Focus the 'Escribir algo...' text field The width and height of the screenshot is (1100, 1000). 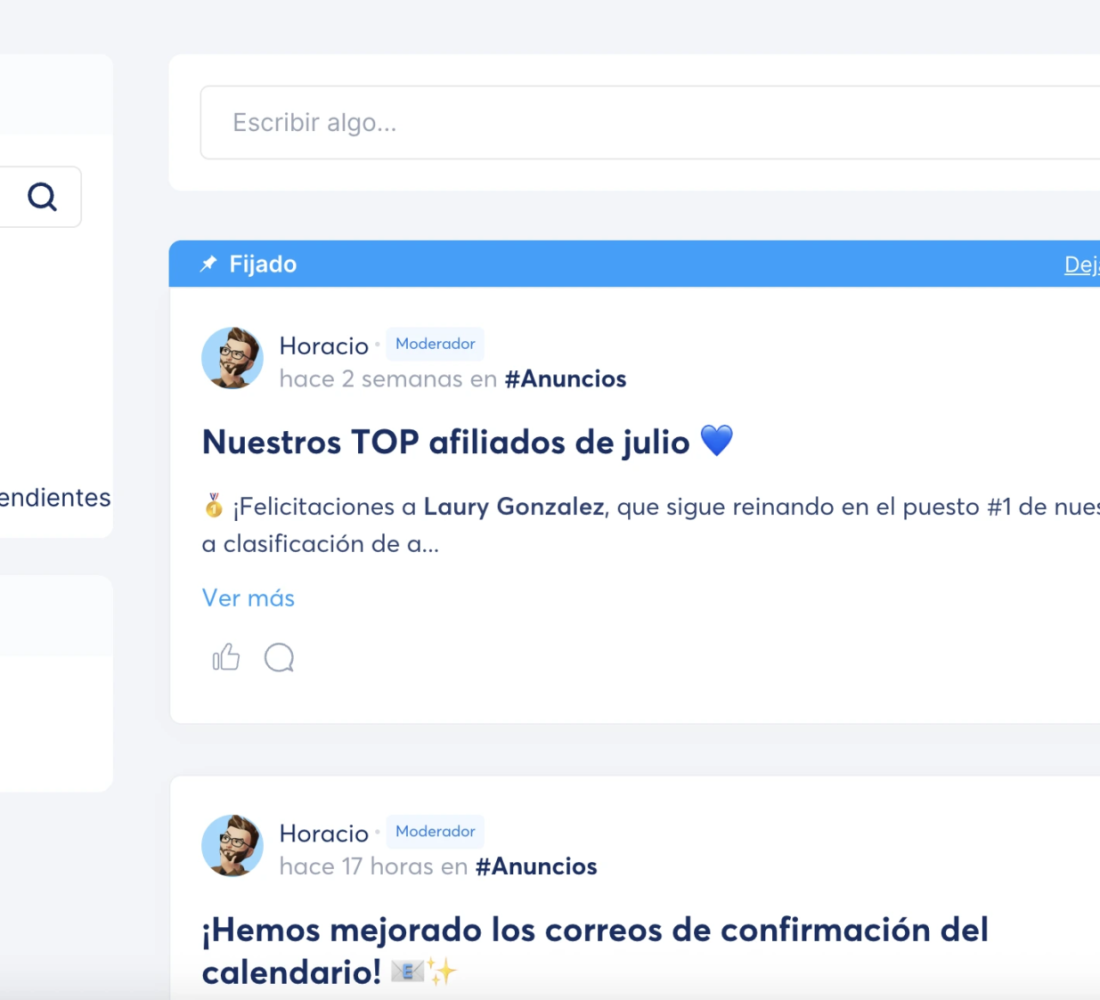(x=650, y=123)
